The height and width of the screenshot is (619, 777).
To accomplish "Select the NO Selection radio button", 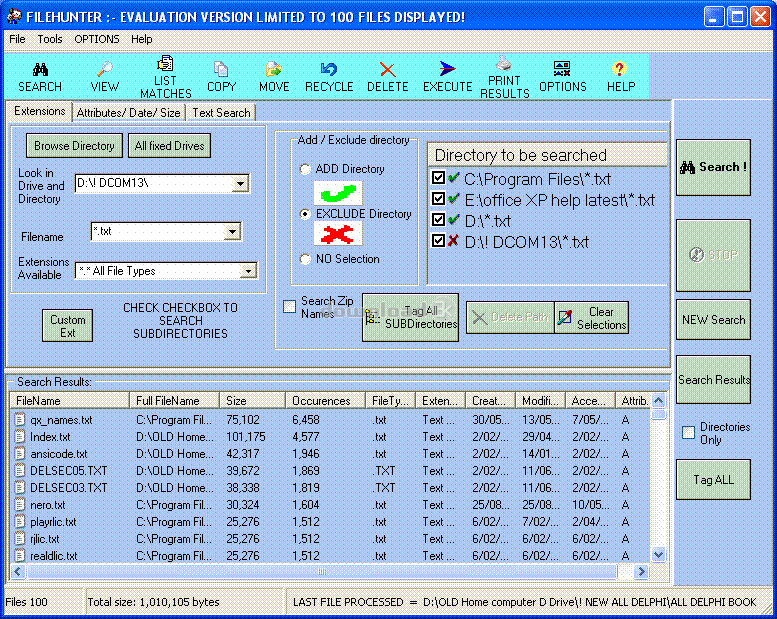I will (305, 259).
